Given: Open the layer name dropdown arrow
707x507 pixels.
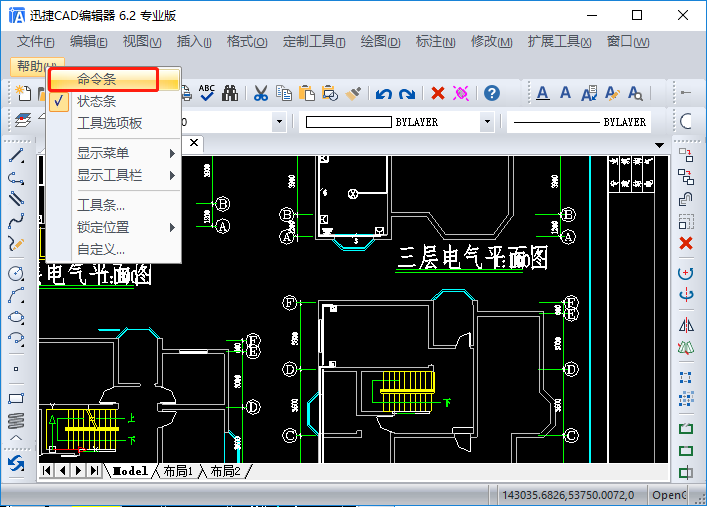Looking at the screenshot, I should coord(279,122).
